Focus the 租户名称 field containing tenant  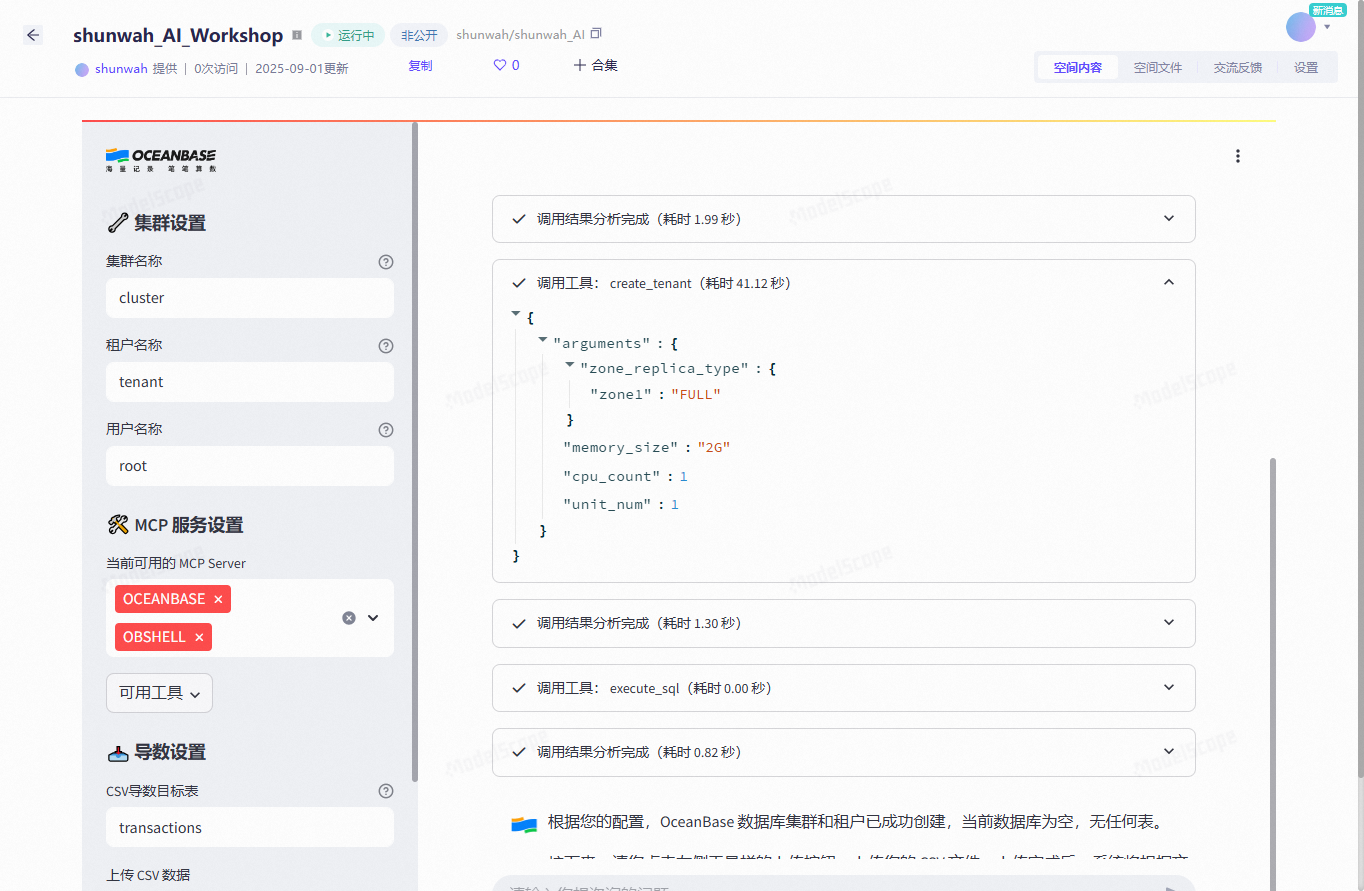(x=250, y=382)
